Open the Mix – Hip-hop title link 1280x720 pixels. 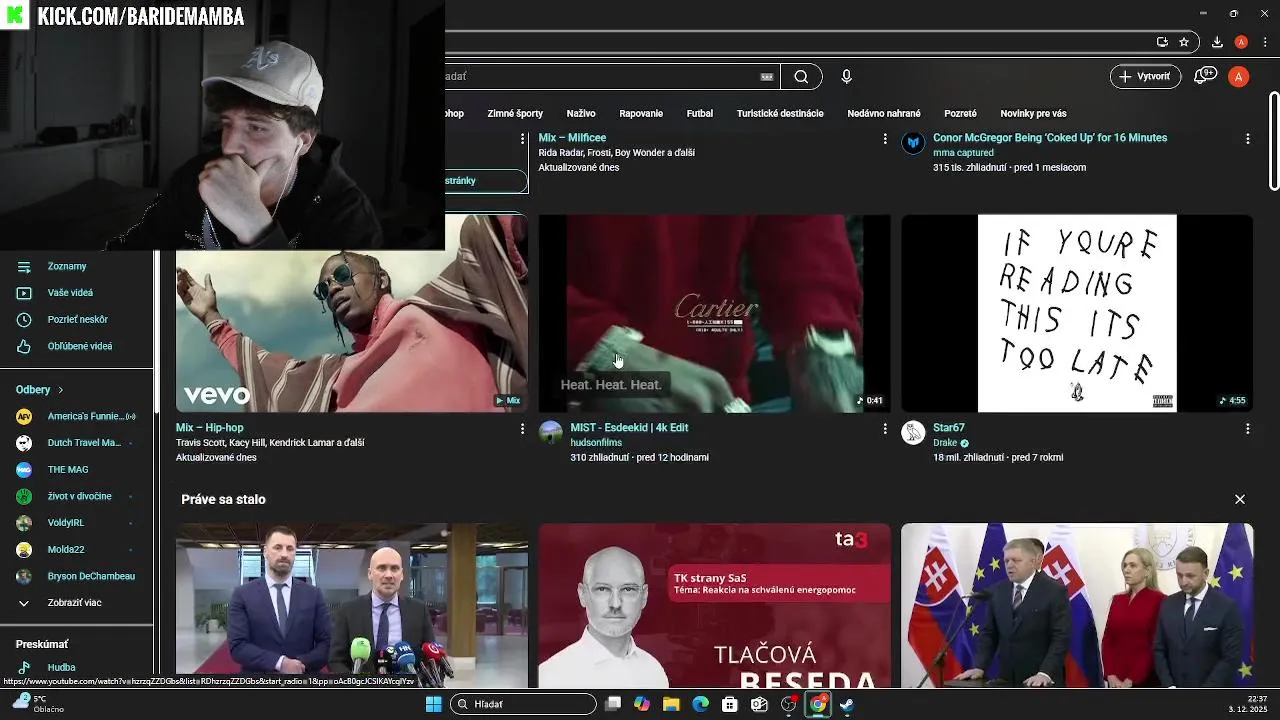tap(210, 428)
